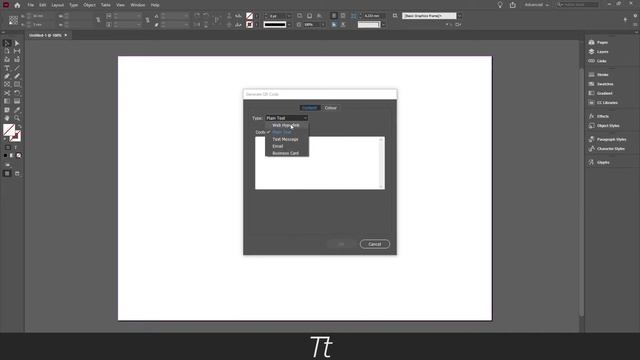Select the Type tool
Image resolution: width=640 pixels, height=360 pixels.
(7, 68)
